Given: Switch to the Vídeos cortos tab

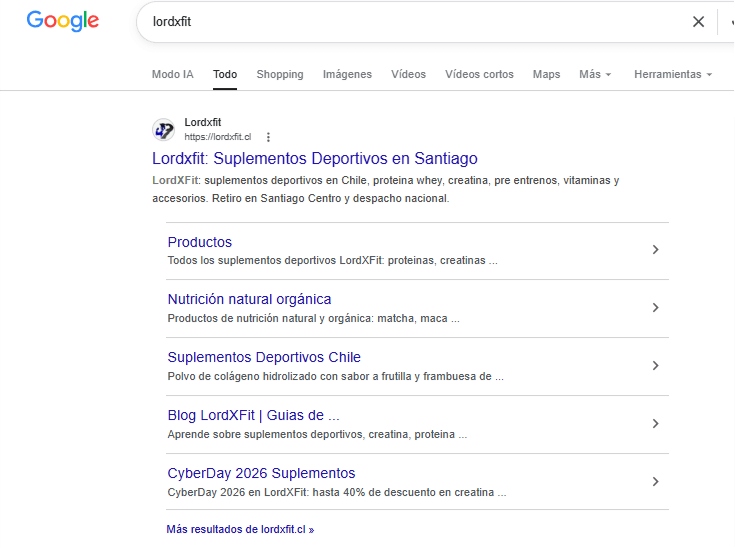Looking at the screenshot, I should click(x=479, y=74).
